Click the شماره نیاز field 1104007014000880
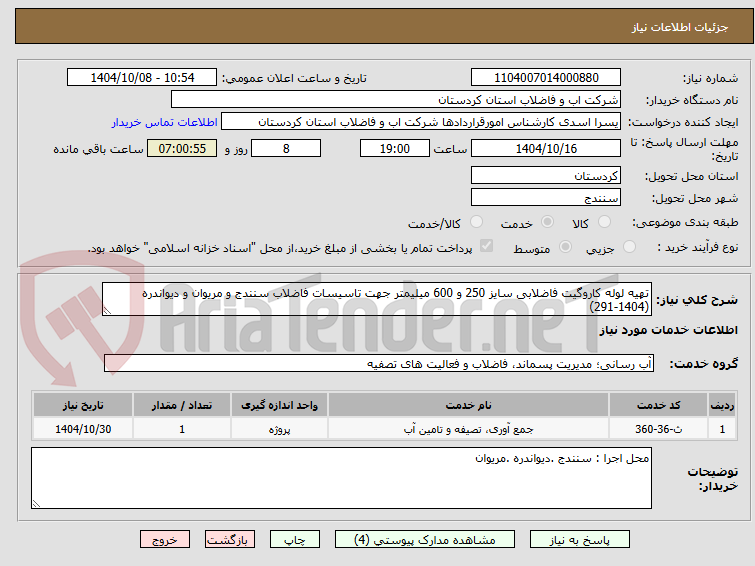Screen dimensions: 755x566 (x=546, y=78)
